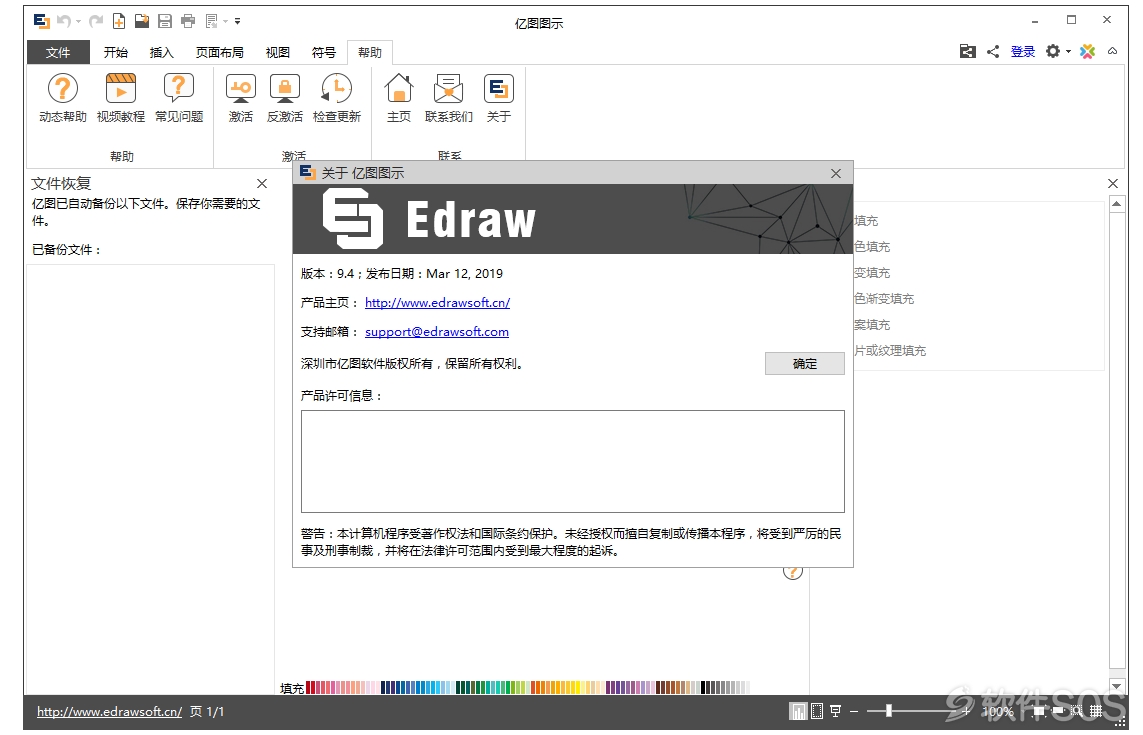
Task: Open the export icon dropdown arrow
Action: click(225, 21)
